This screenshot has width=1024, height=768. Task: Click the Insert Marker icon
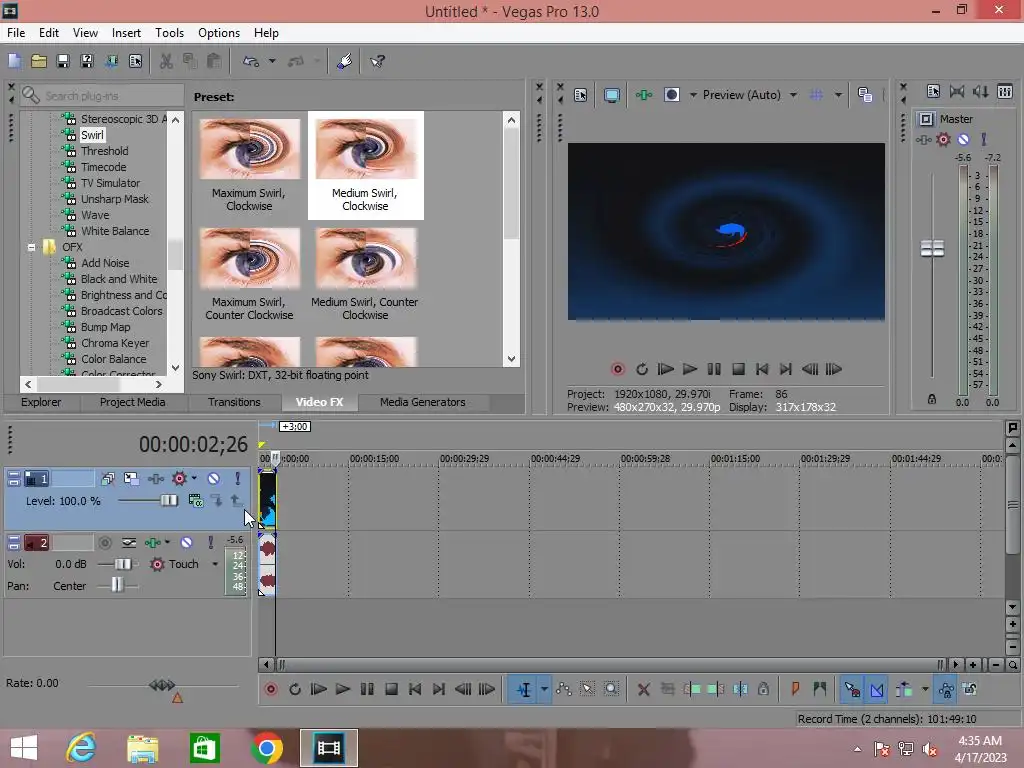click(795, 689)
